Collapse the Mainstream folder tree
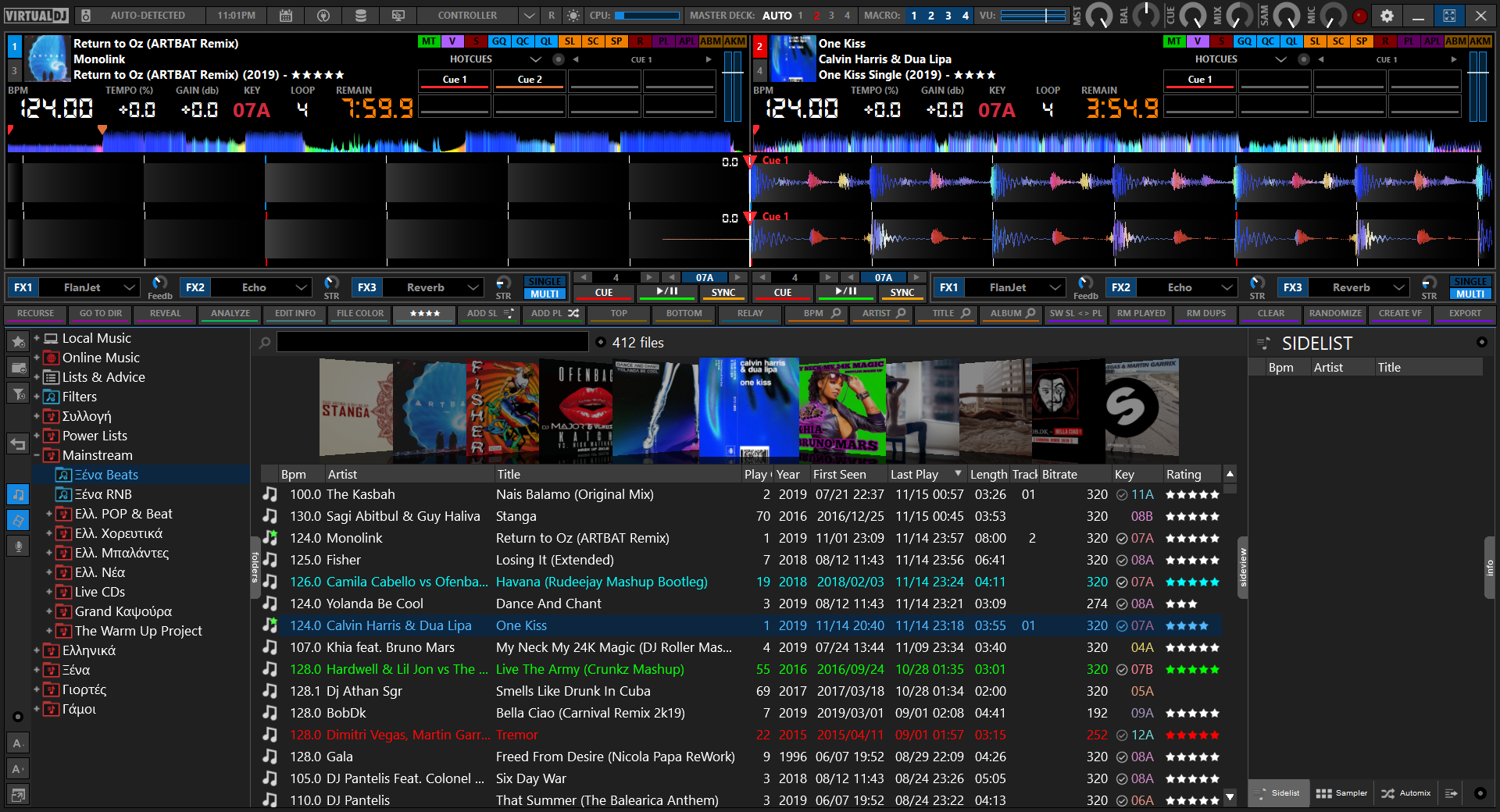 pos(37,455)
